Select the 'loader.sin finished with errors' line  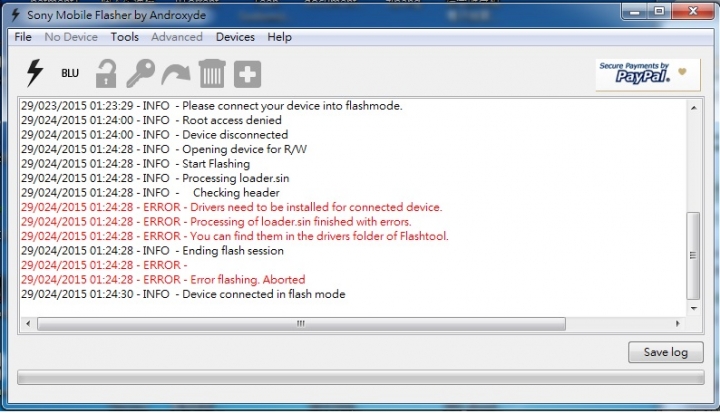[x=216, y=221]
